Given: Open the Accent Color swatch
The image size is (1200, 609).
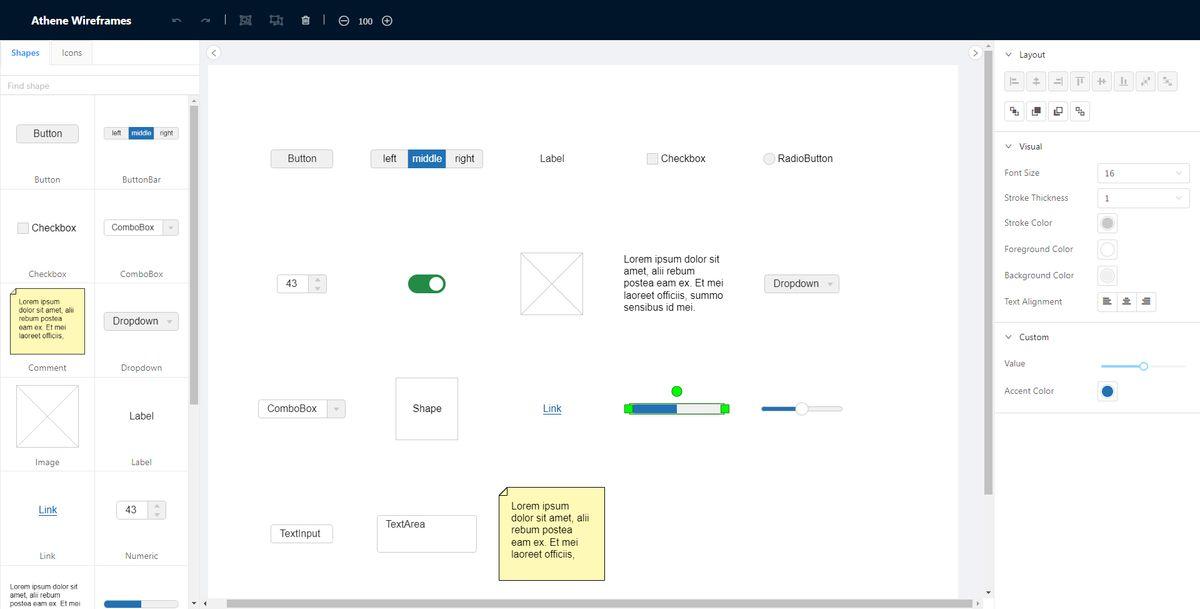Looking at the screenshot, I should pyautogui.click(x=1107, y=391).
